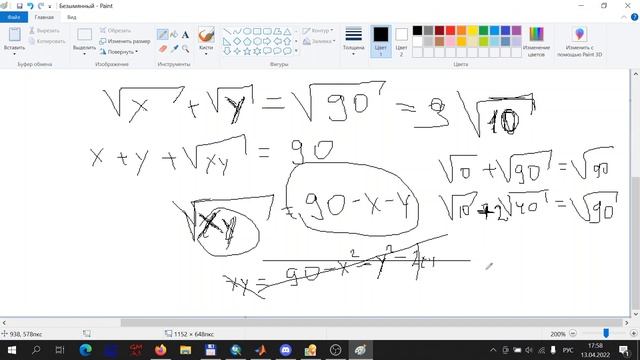Screen dimensions: 640x360
Task: Click Undo arrow in quick access toolbar
Action: click(x=30, y=6)
